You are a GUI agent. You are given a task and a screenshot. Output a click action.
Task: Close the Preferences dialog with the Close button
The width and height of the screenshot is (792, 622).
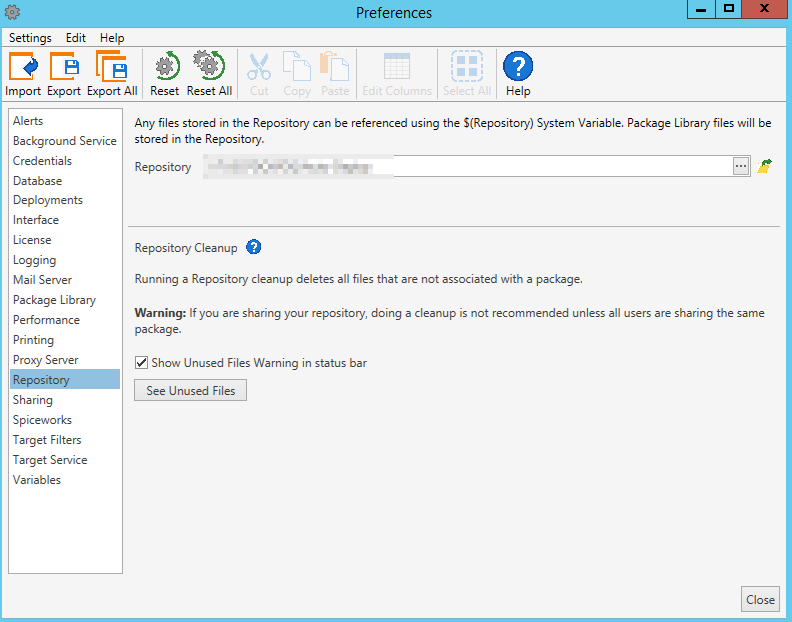click(x=760, y=600)
